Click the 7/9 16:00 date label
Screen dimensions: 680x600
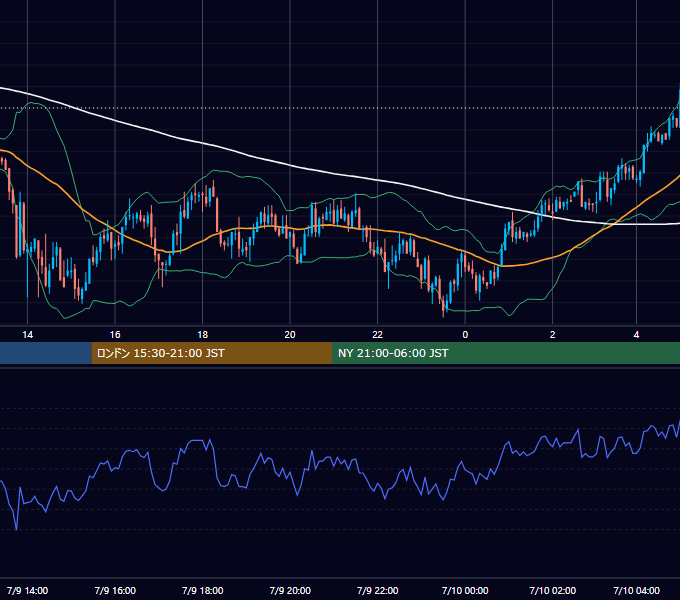[x=115, y=590]
